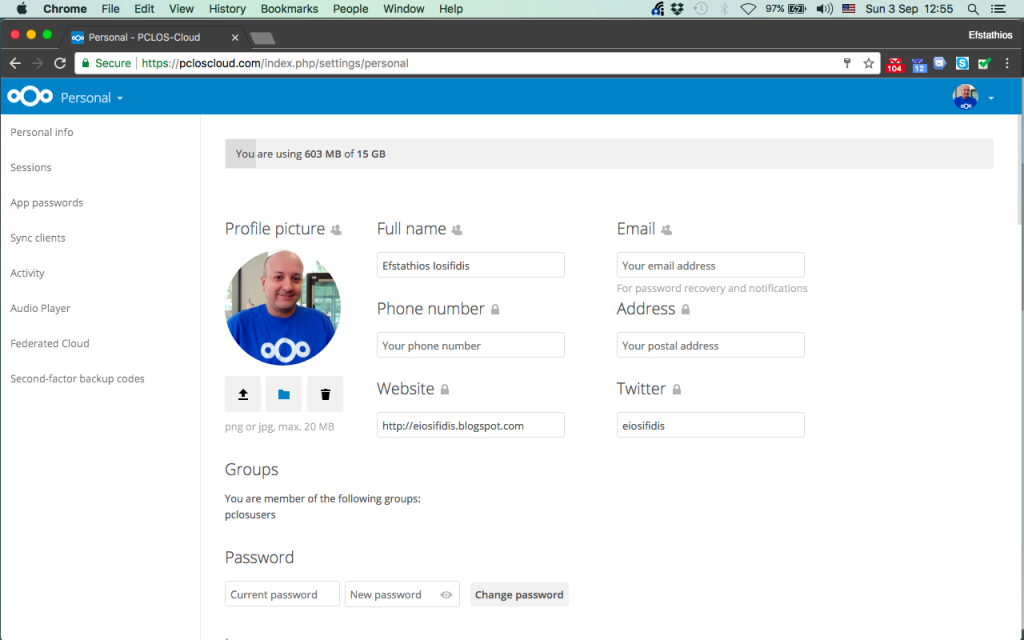This screenshot has width=1024, height=640.
Task: Go to Second-factor backup codes
Action: (x=77, y=379)
